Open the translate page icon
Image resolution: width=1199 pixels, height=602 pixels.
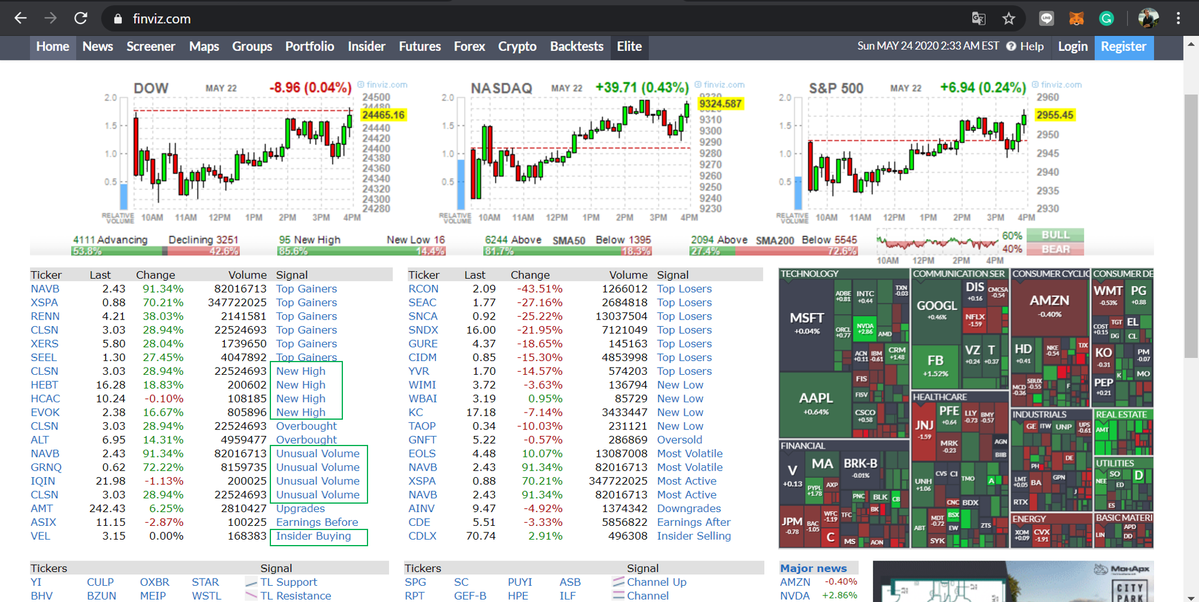[x=979, y=18]
